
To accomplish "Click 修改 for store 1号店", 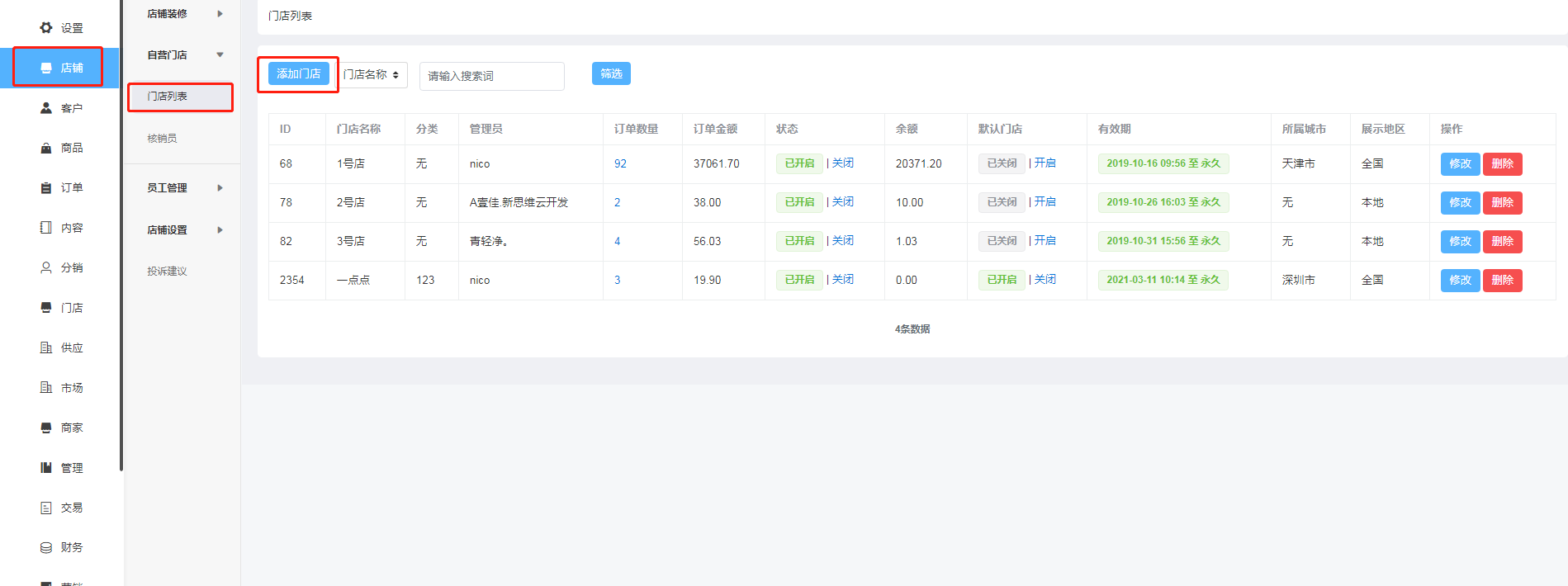I will (x=1460, y=163).
